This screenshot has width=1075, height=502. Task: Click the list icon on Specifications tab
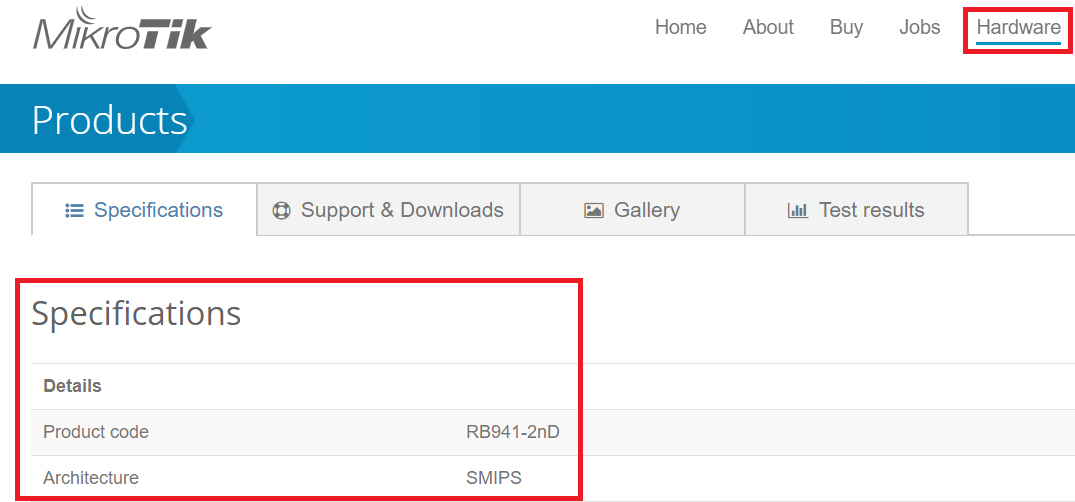tap(73, 211)
